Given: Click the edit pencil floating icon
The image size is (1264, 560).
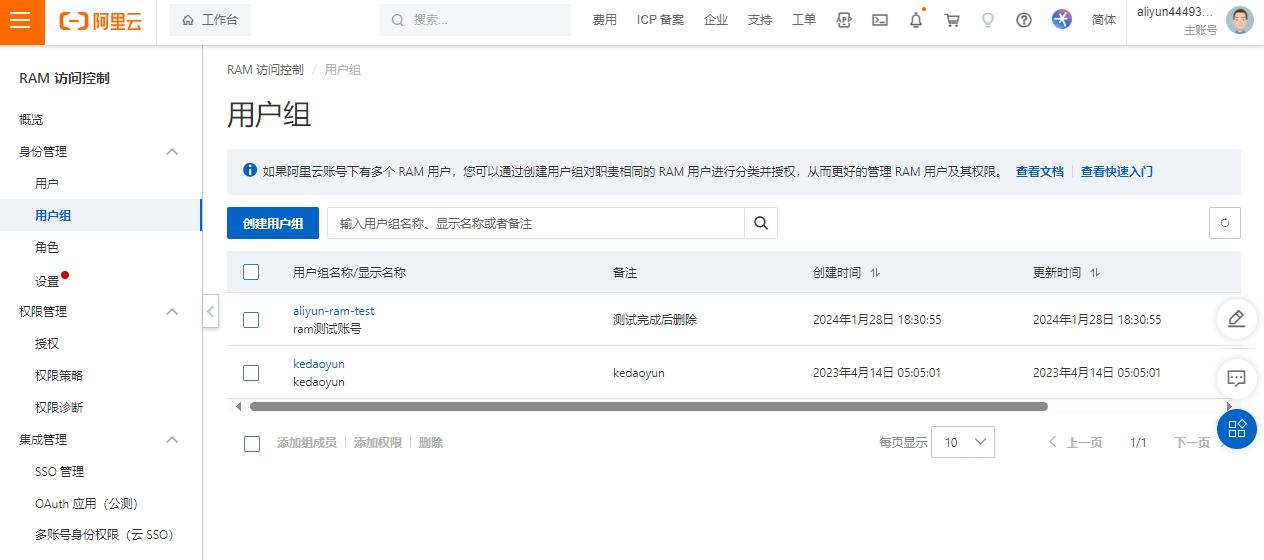Looking at the screenshot, I should (x=1236, y=319).
